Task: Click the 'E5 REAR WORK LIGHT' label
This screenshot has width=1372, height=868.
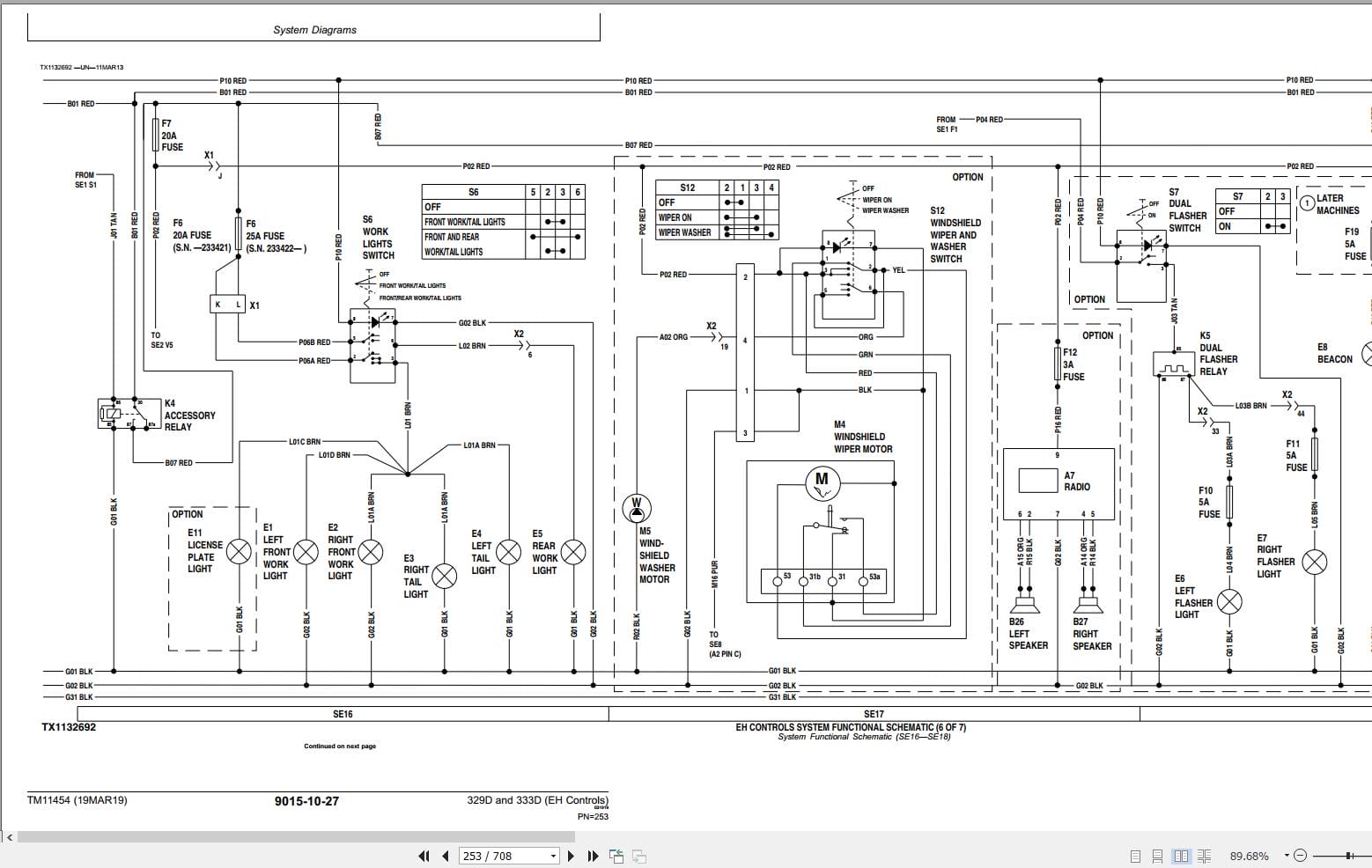Action: pyautogui.click(x=544, y=552)
